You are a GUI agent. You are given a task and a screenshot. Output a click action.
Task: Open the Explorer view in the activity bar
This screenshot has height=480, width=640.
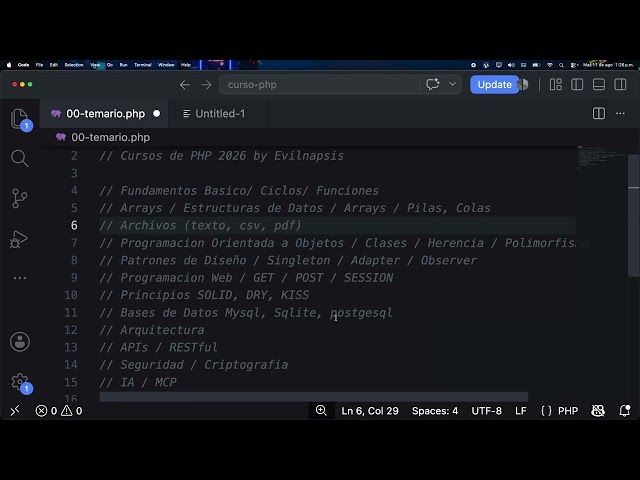19,119
